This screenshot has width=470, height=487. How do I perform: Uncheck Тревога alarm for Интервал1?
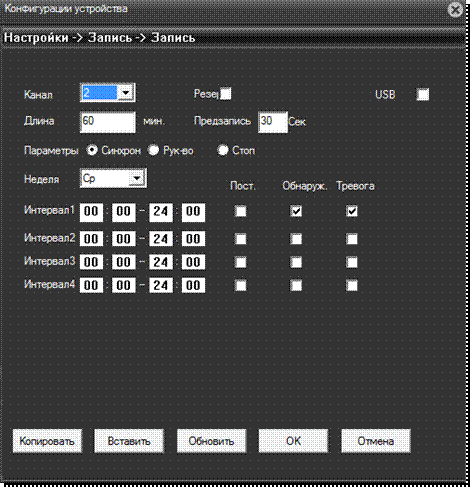pos(352,211)
